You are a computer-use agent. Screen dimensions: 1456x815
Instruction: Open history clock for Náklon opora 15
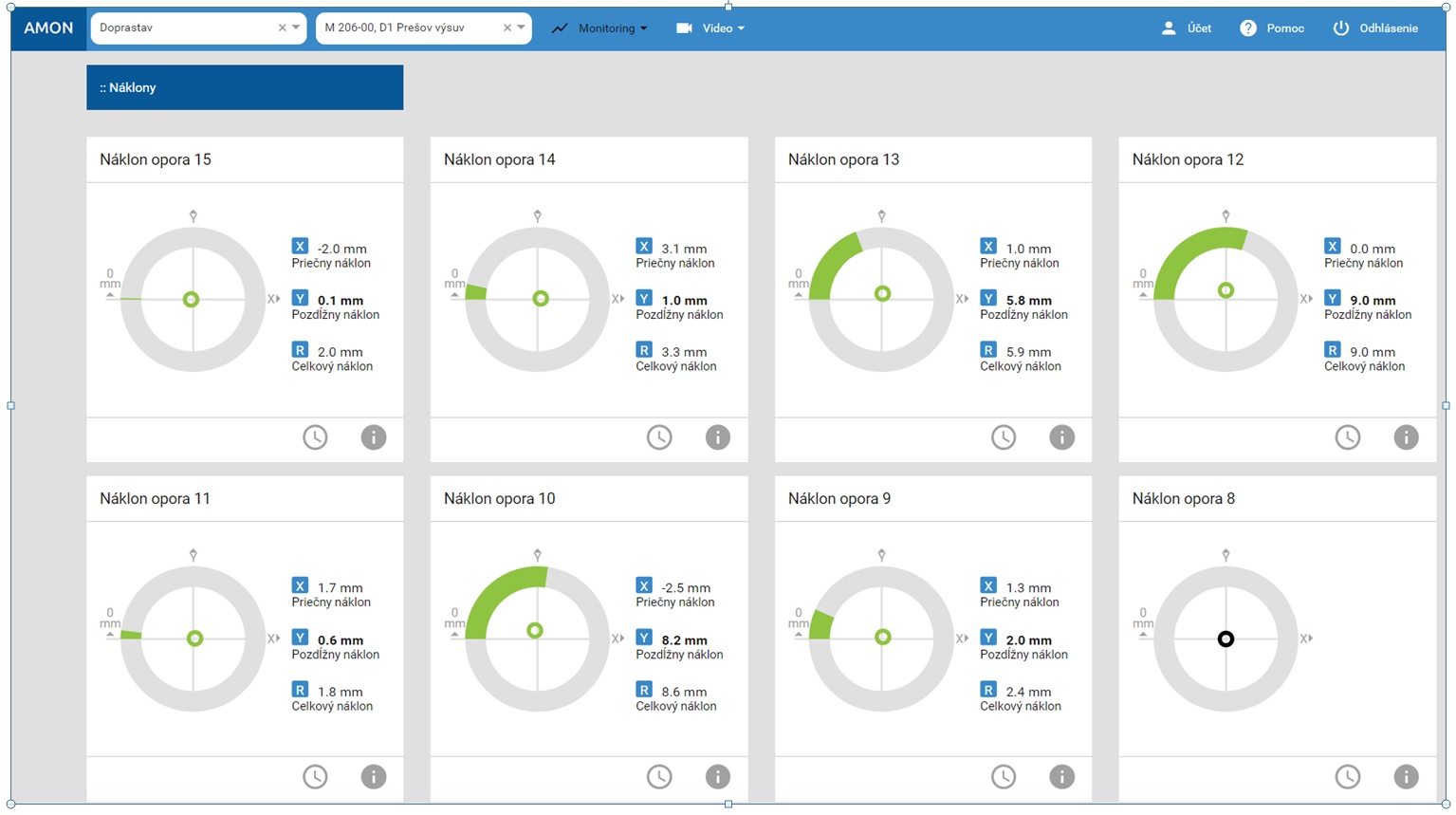(x=315, y=437)
